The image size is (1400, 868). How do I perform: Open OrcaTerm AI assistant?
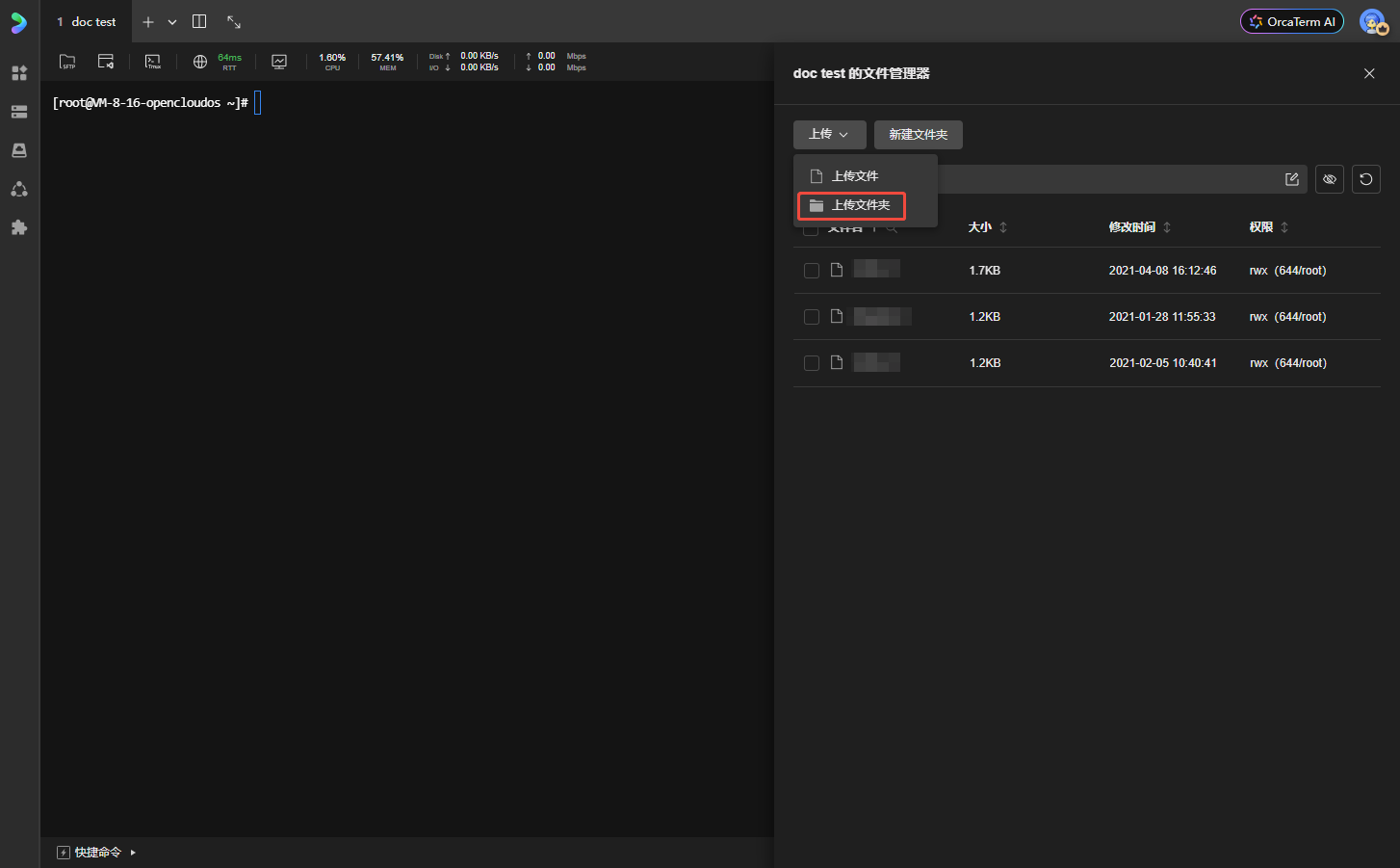coord(1292,21)
